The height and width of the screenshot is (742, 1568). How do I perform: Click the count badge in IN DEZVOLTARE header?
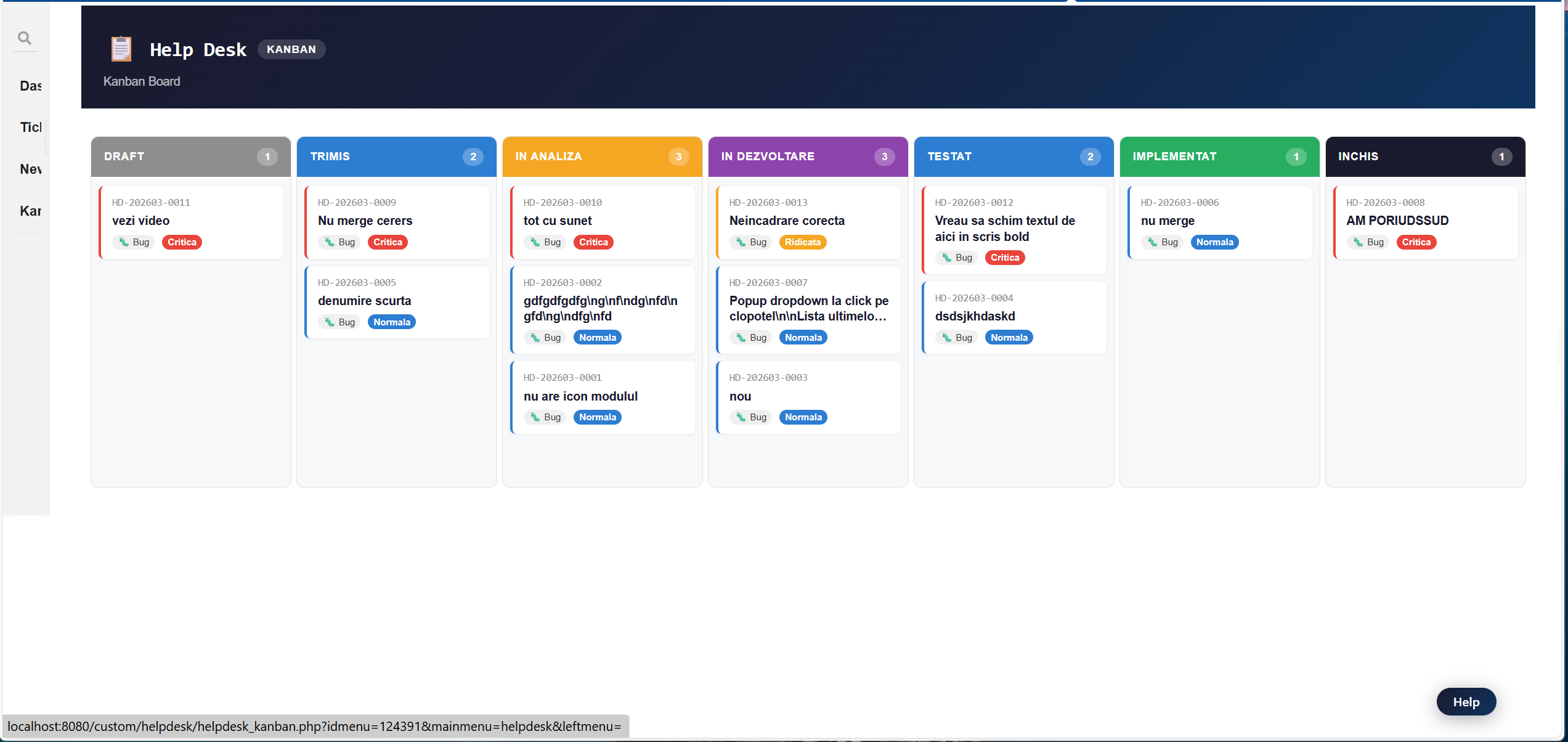click(x=884, y=157)
